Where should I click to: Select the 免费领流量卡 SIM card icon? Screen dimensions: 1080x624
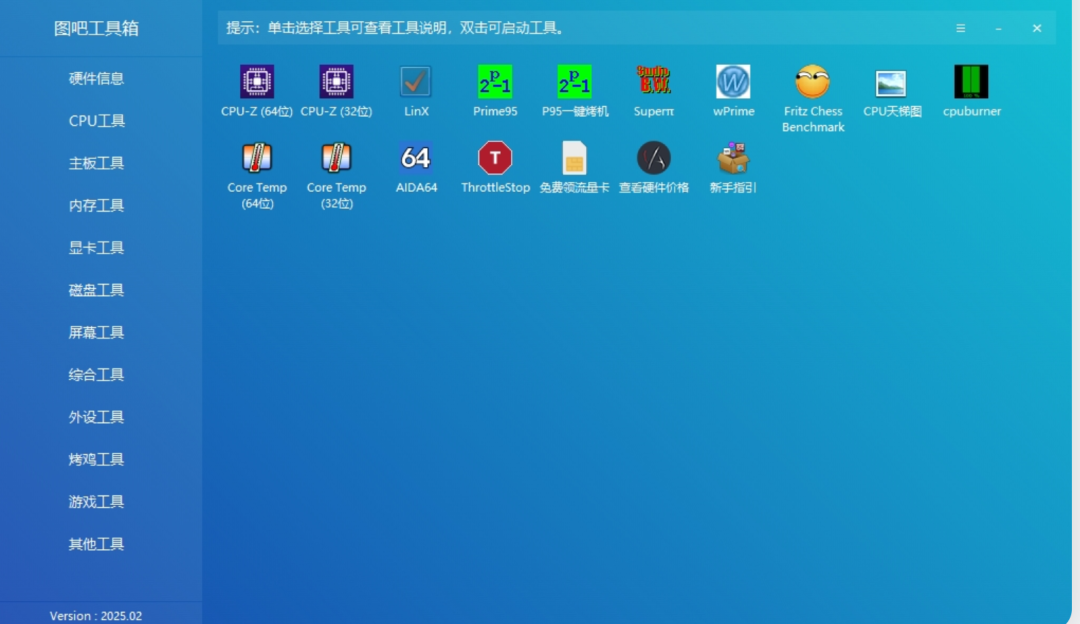point(574,158)
